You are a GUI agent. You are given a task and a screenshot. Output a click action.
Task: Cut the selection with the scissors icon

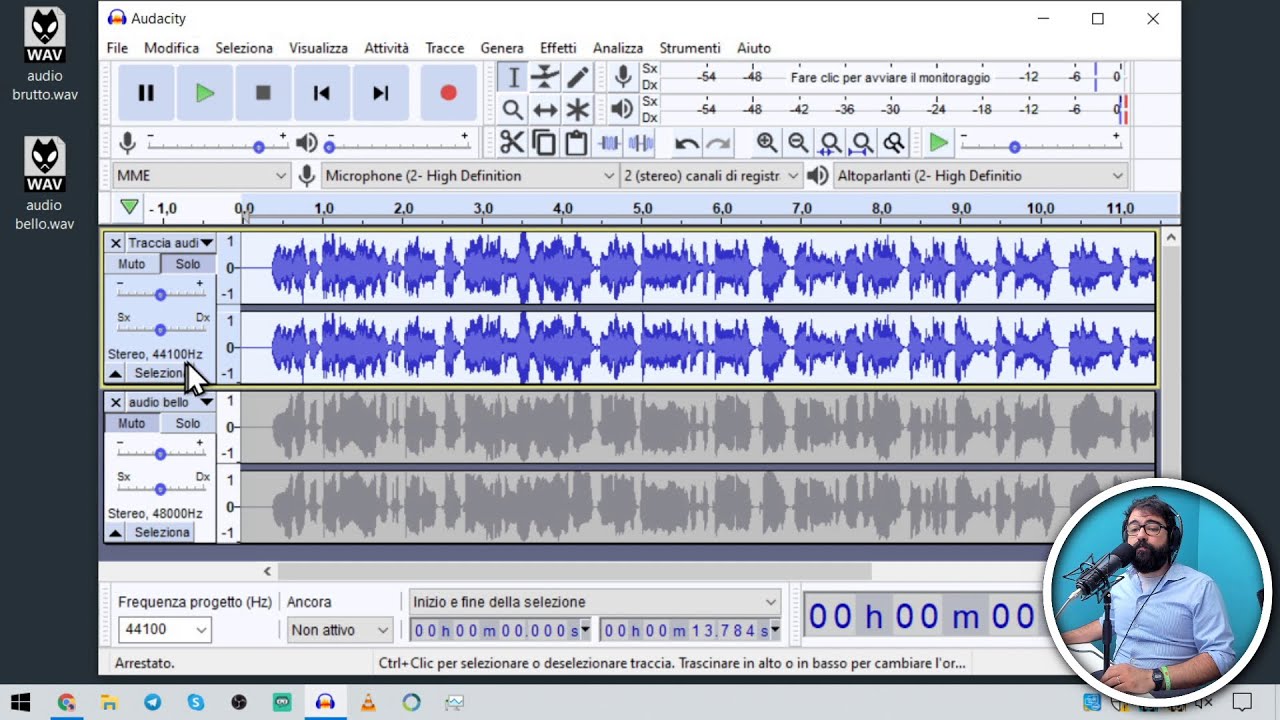[x=512, y=143]
